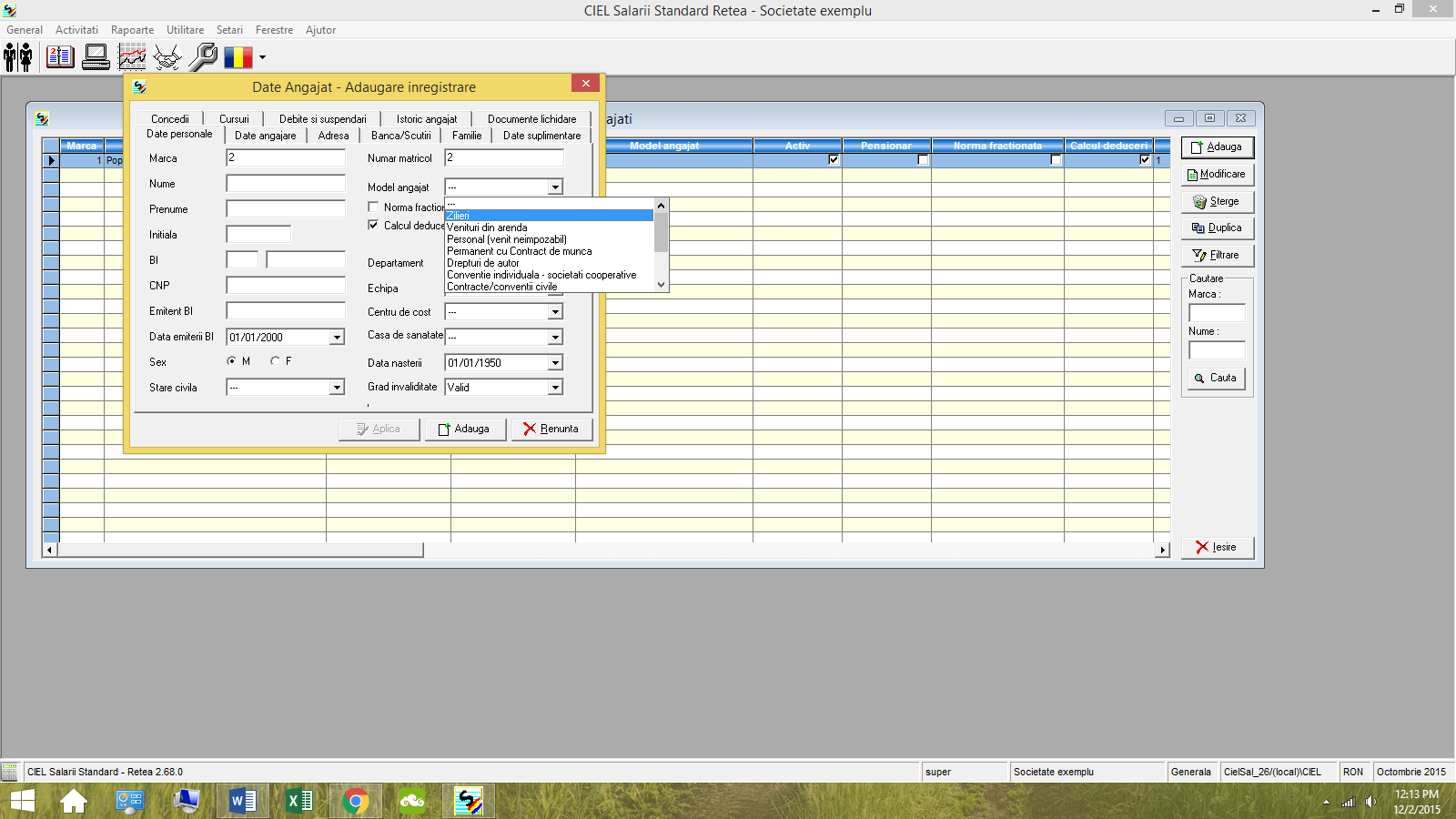Open the wrench settings toolbar icon

[x=203, y=57]
